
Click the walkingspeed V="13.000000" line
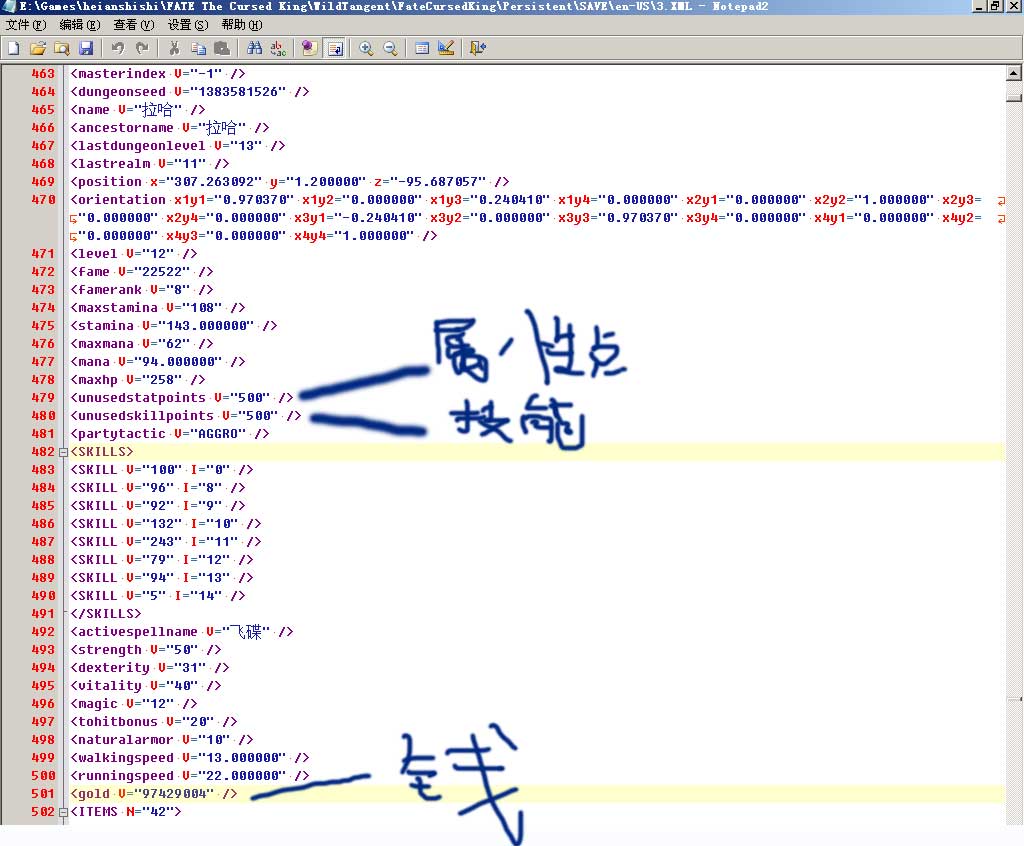pos(189,758)
